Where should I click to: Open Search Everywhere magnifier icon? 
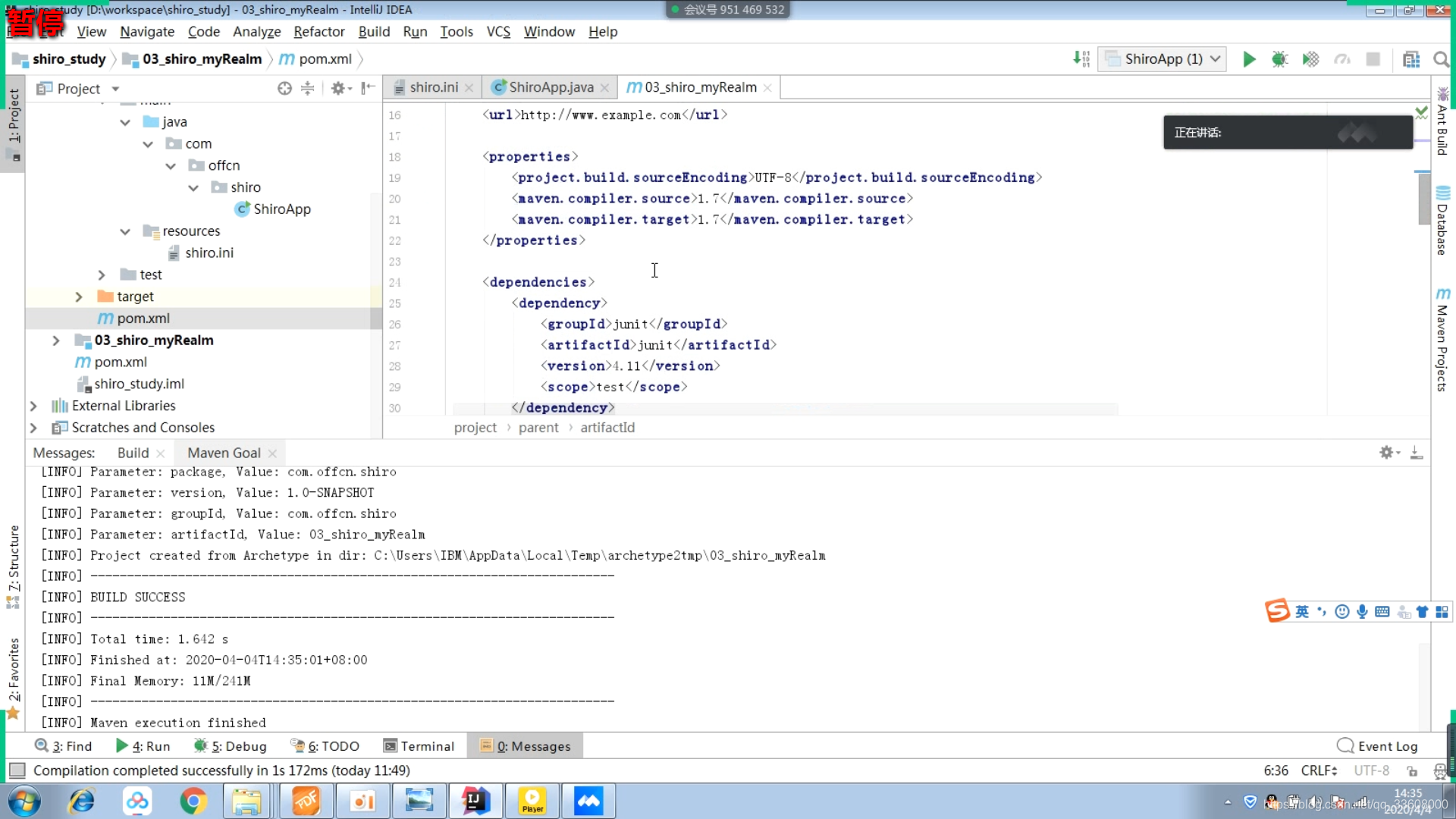click(x=1441, y=59)
